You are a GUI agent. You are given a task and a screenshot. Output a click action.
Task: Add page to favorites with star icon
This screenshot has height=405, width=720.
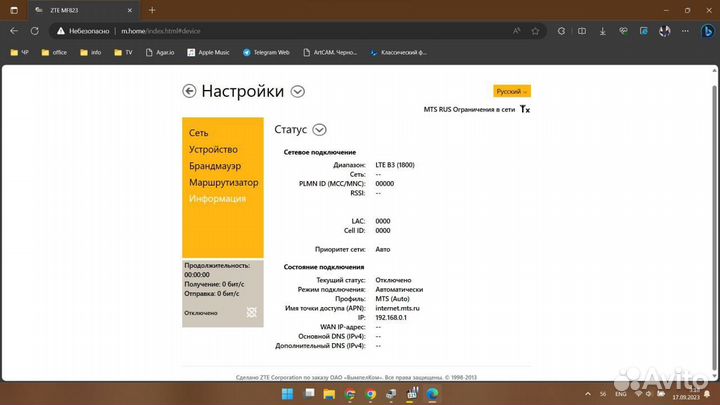point(535,31)
